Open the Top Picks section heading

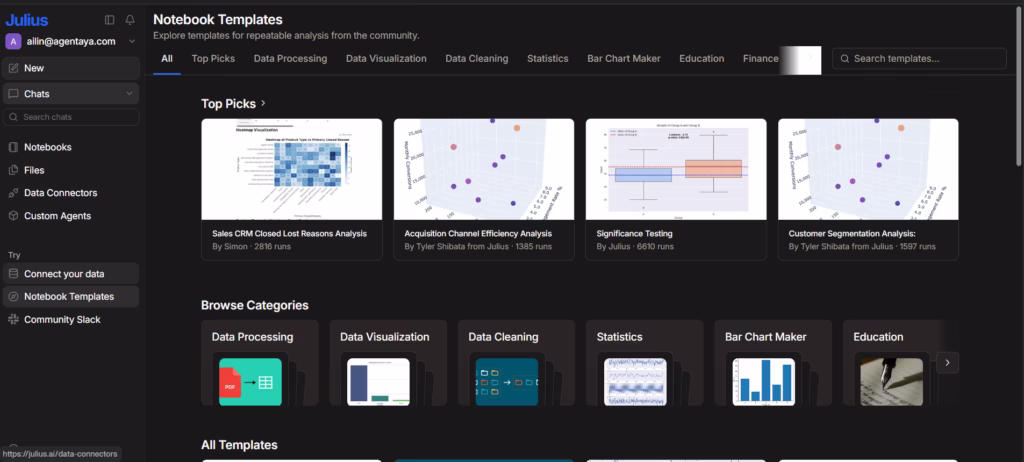233,103
